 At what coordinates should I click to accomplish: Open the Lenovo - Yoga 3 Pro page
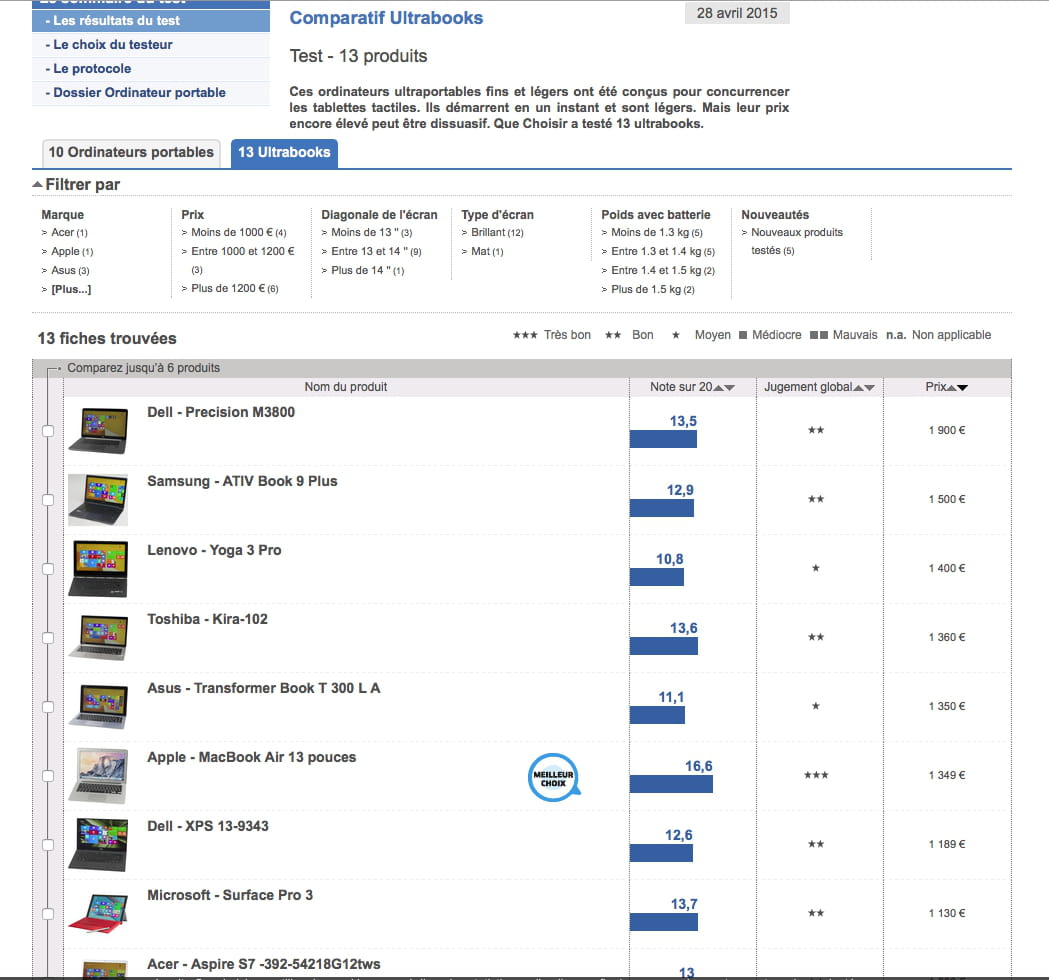pyautogui.click(x=214, y=550)
